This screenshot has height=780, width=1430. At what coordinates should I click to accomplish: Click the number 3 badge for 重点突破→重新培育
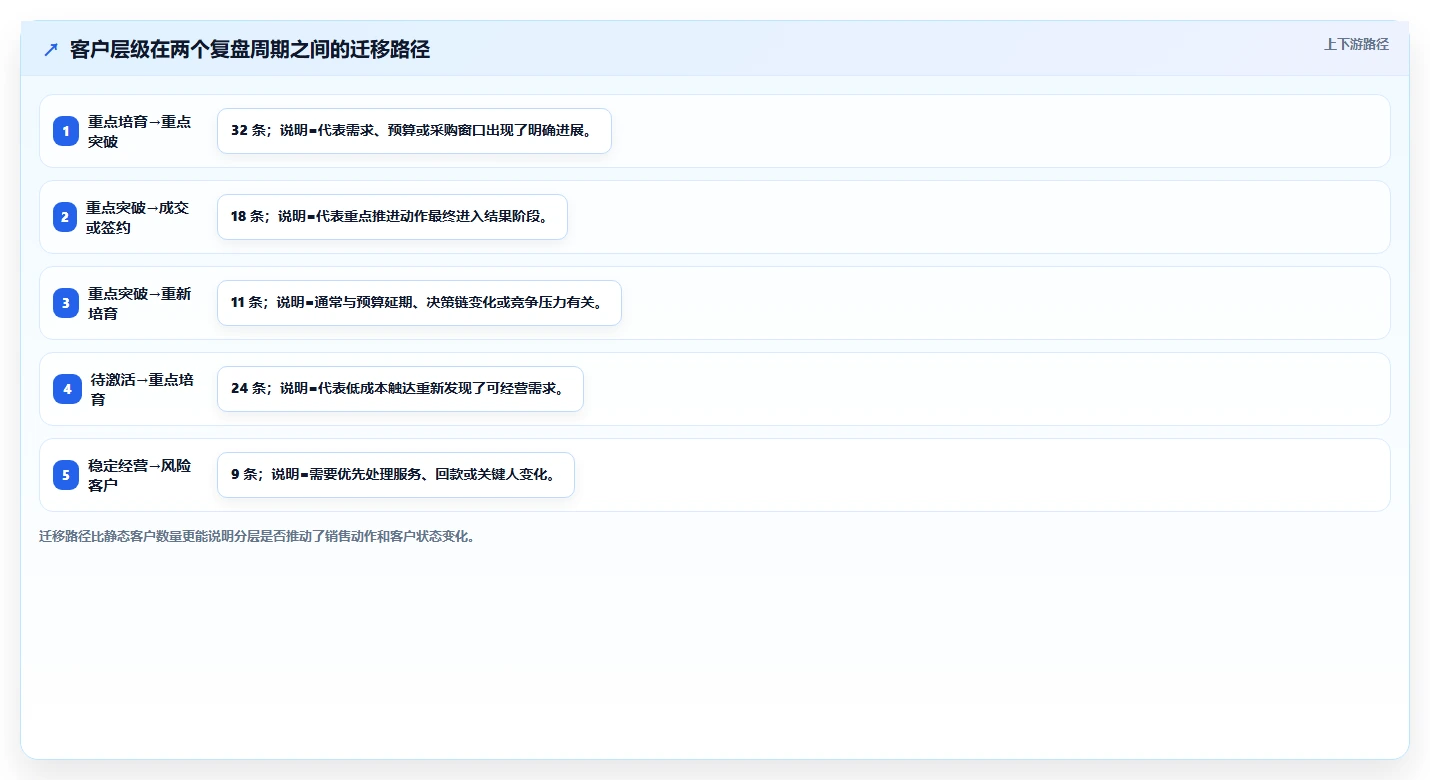[x=66, y=303]
